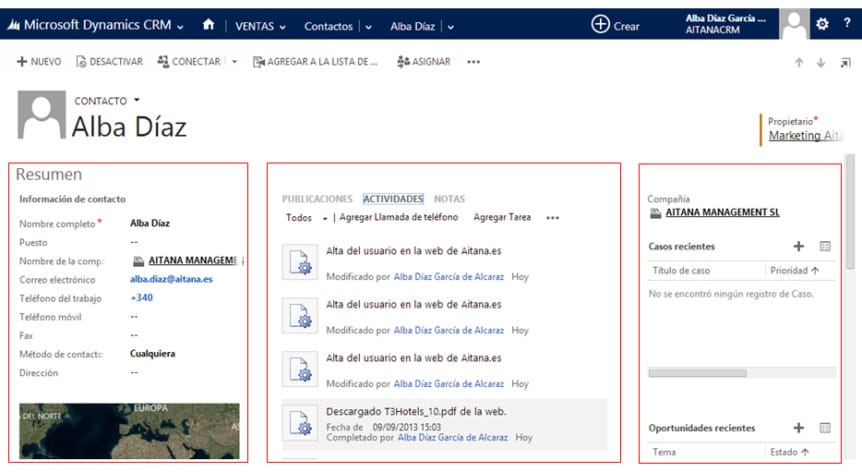Click the help question mark icon
This screenshot has height=472, width=862.
coord(847,25)
